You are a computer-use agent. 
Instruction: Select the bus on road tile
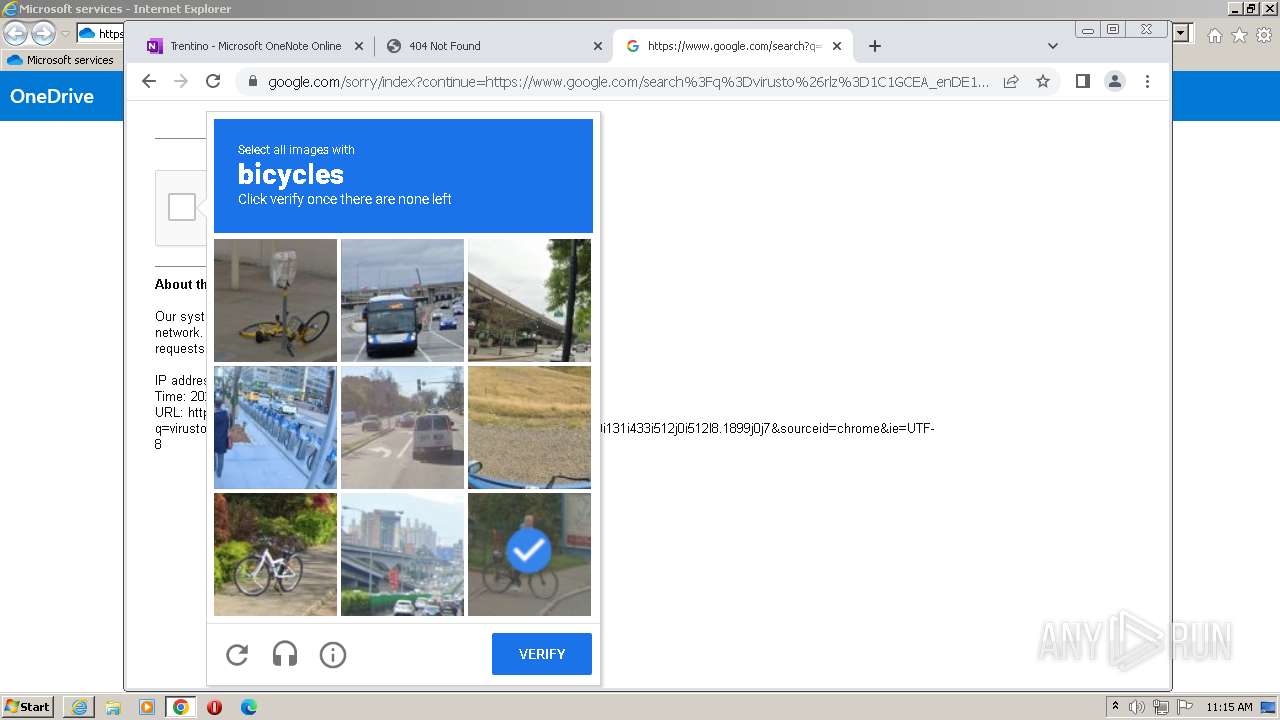click(402, 300)
